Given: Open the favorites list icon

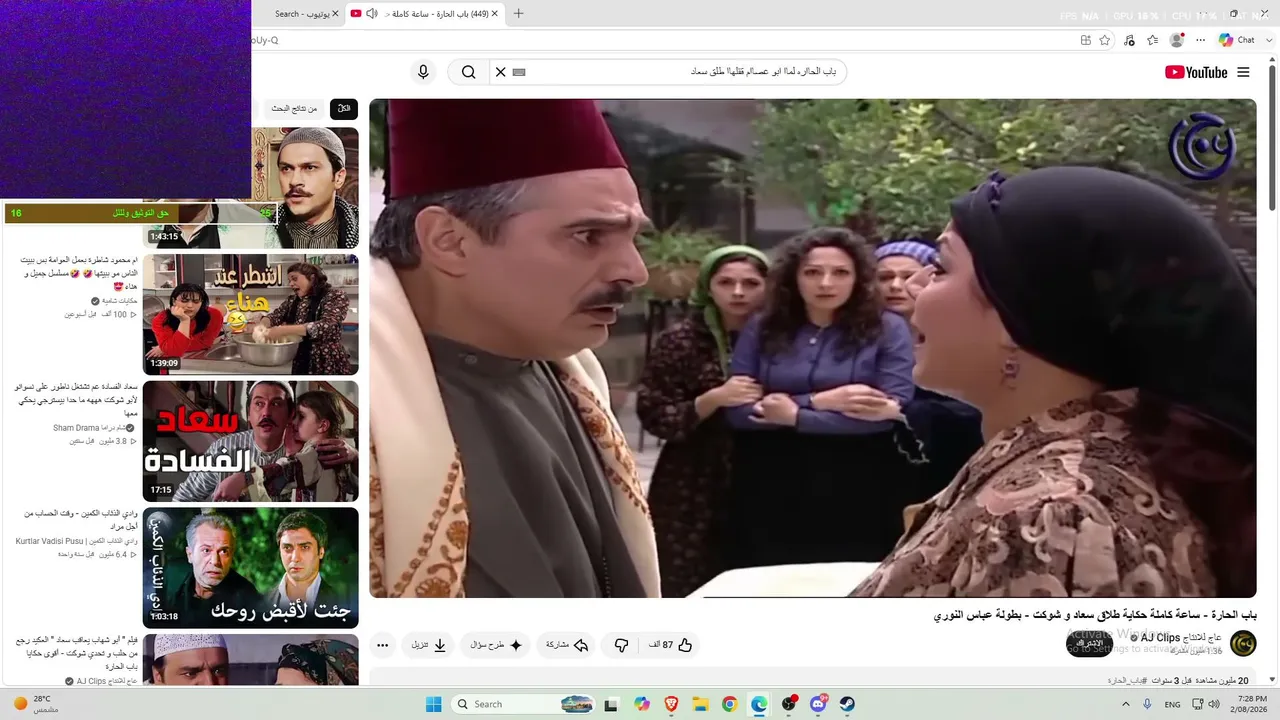Looking at the screenshot, I should tap(1153, 40).
